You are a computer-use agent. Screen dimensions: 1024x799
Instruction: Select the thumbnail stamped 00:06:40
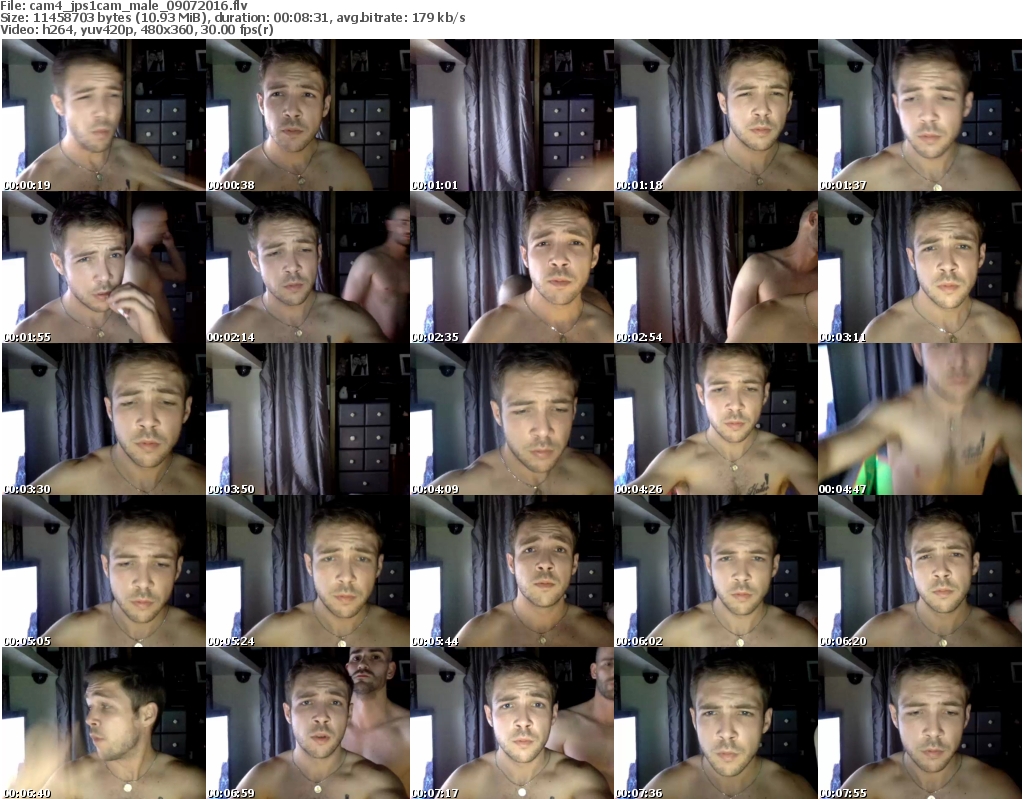coord(104,723)
